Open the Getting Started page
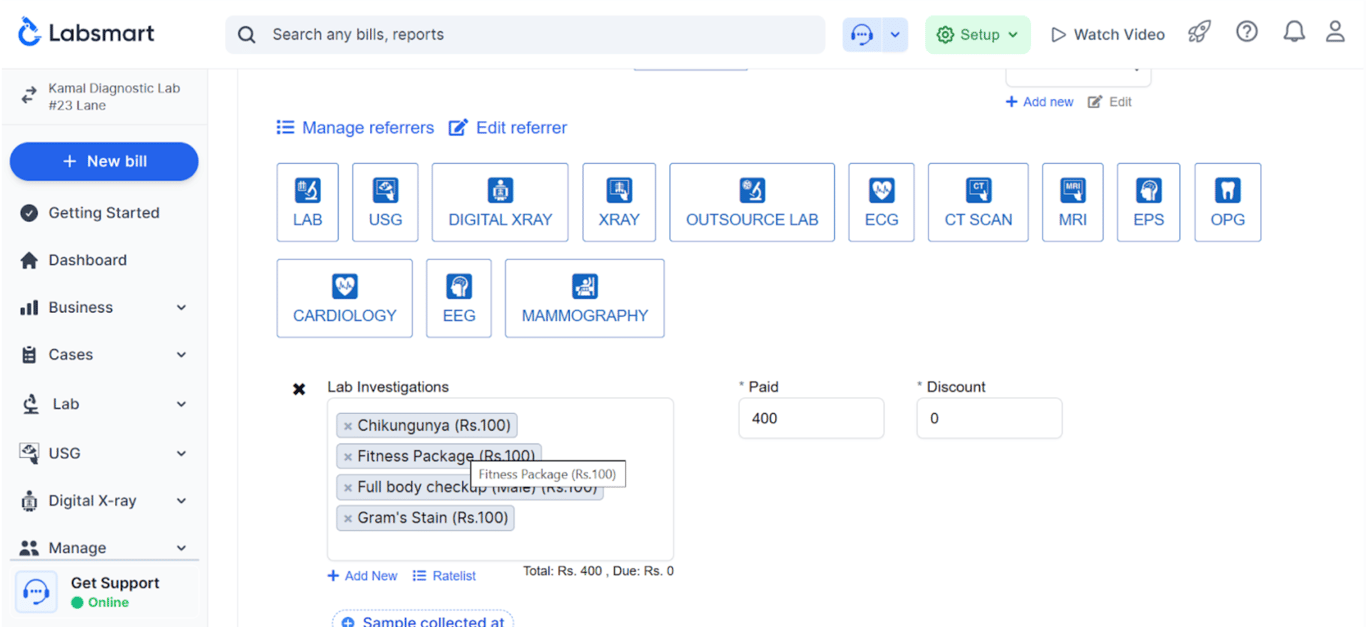This screenshot has width=1366, height=627. [x=104, y=212]
